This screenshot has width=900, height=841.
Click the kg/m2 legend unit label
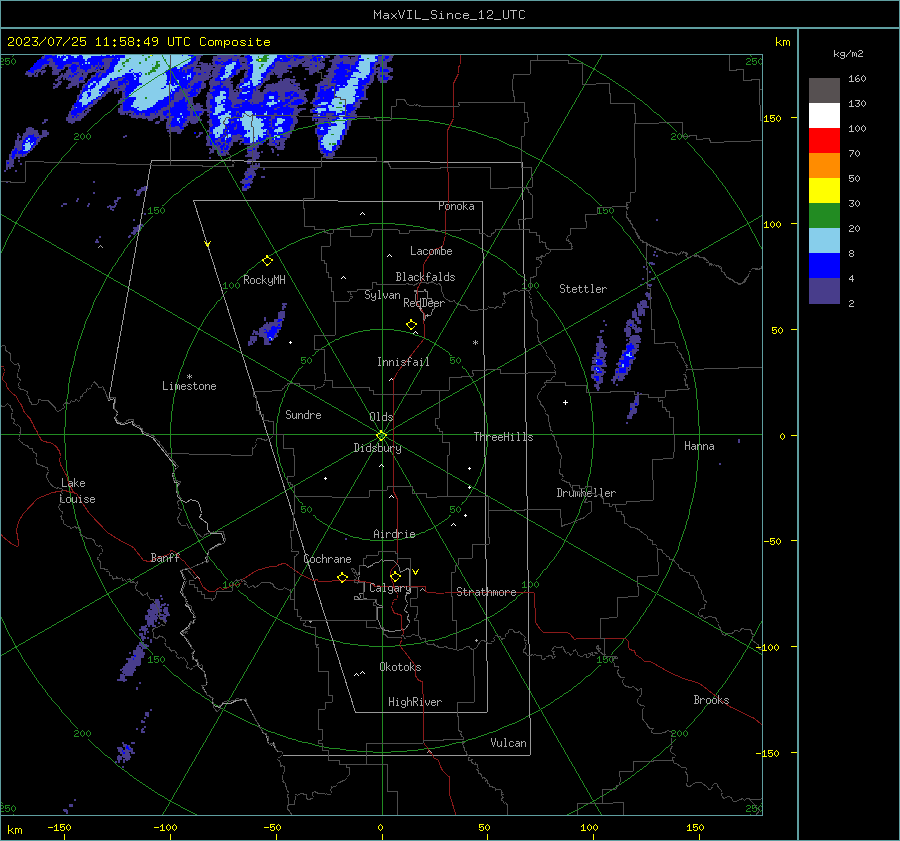tap(848, 54)
